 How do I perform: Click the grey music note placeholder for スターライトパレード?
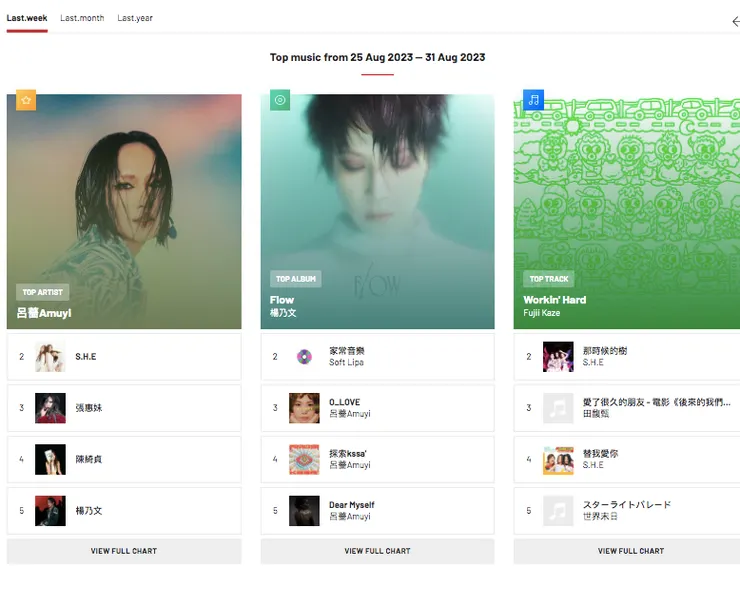pos(558,511)
